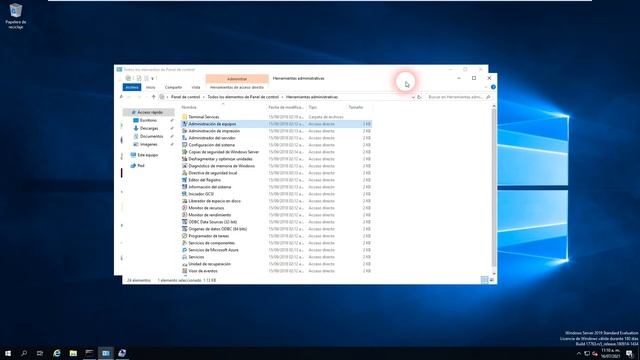Refresh the Herramientas administrativas folder
Viewport: 640px width, 360px height.
pos(419,97)
